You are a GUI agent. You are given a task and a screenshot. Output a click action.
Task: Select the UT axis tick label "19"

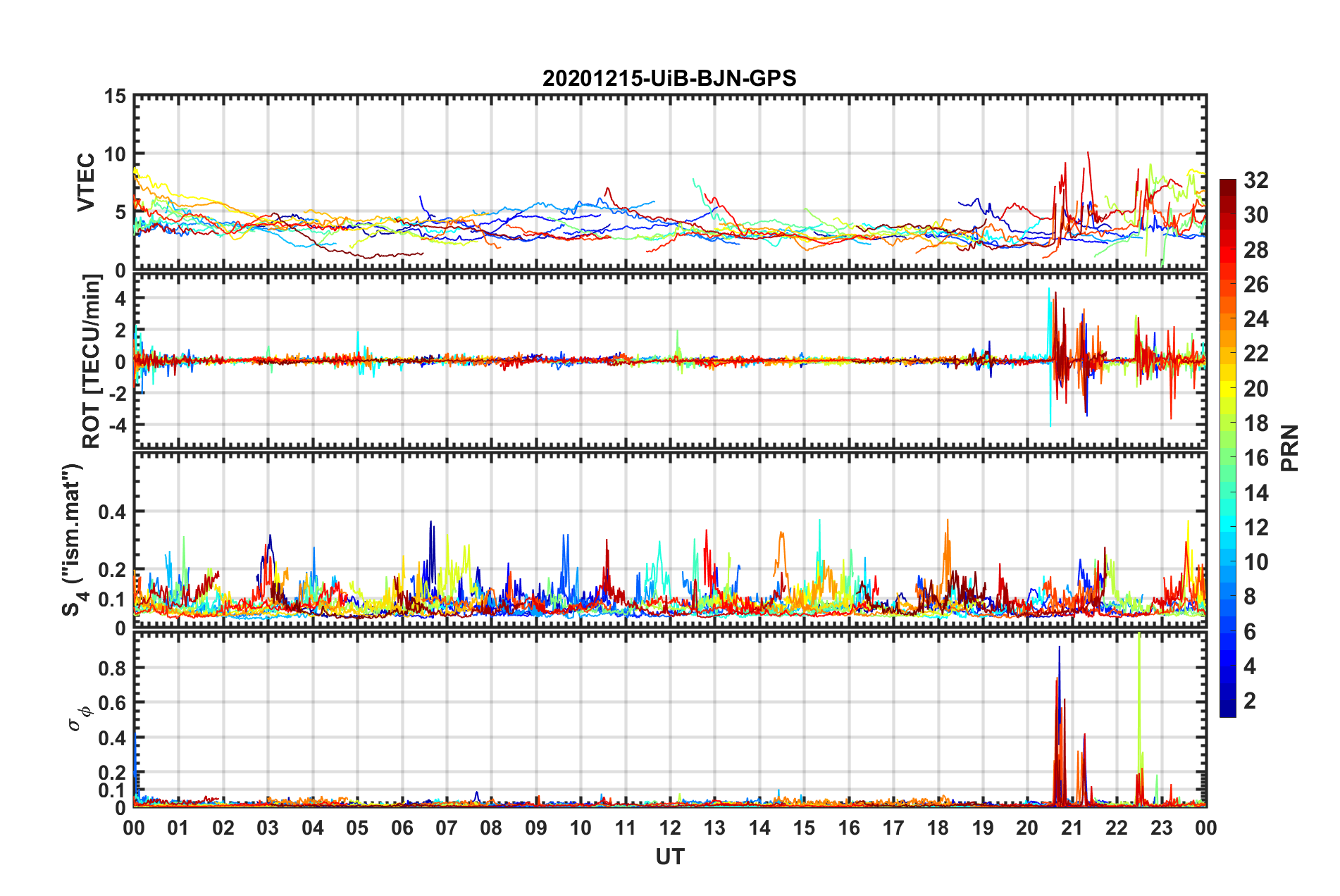pos(983,828)
